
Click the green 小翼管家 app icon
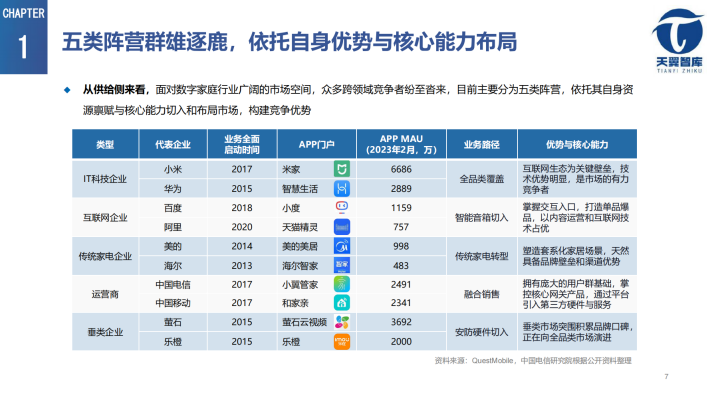(342, 284)
